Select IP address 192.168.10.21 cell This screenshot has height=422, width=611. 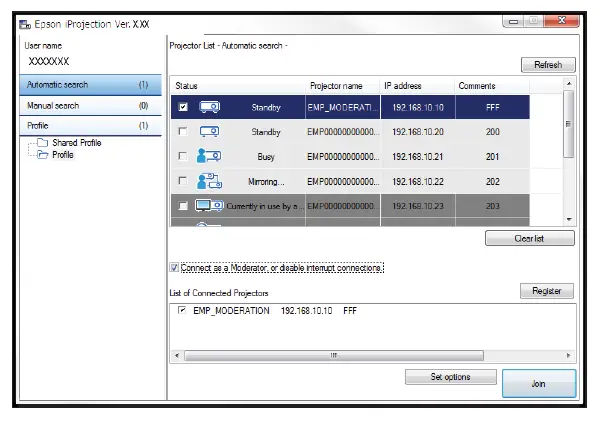coord(418,157)
